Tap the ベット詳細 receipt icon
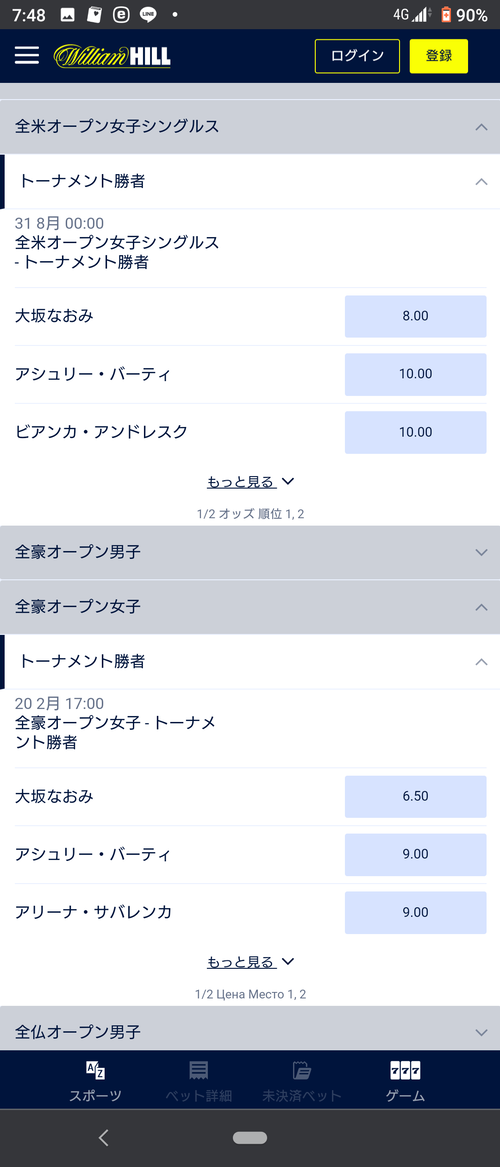 [198, 1081]
